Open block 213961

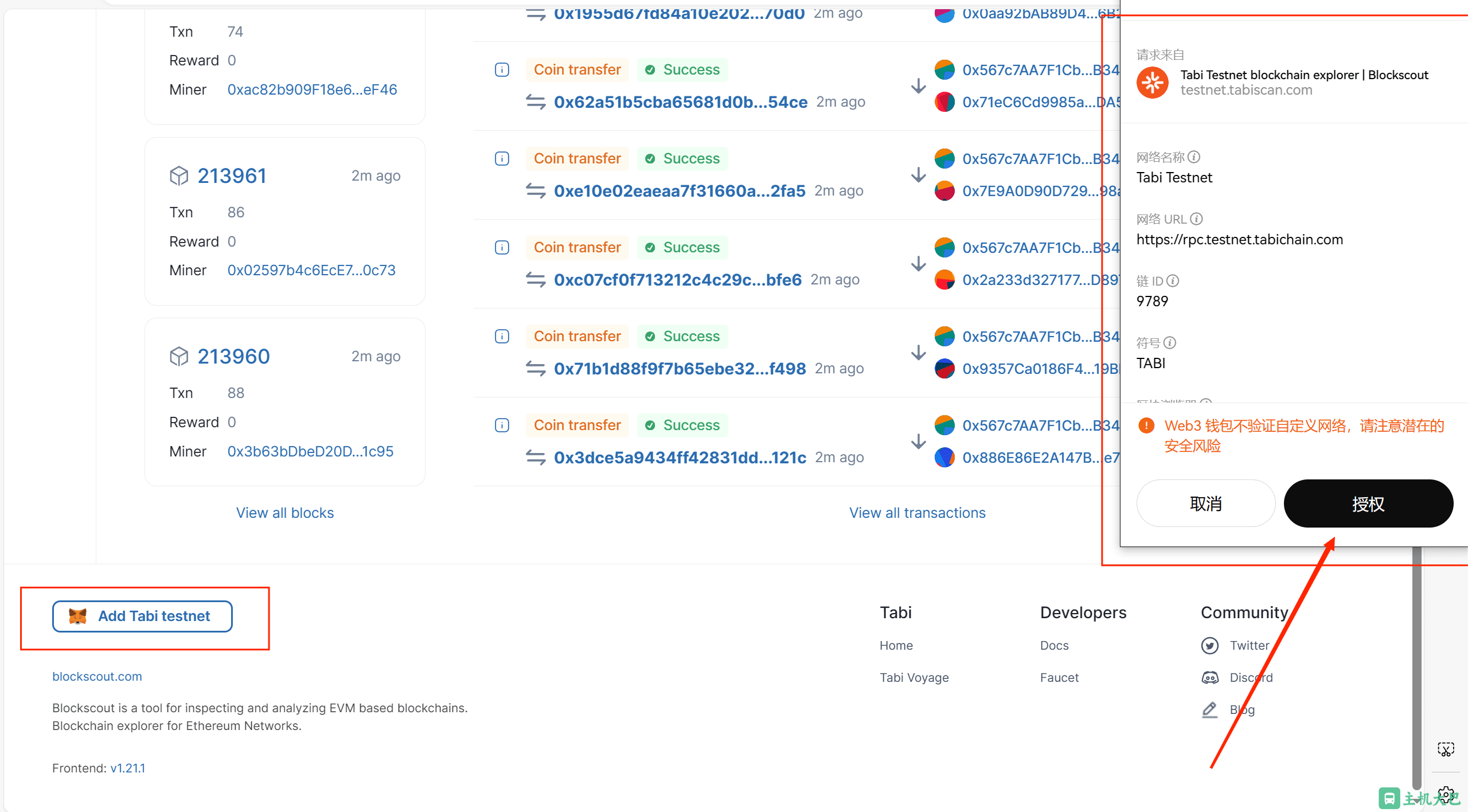coord(232,175)
